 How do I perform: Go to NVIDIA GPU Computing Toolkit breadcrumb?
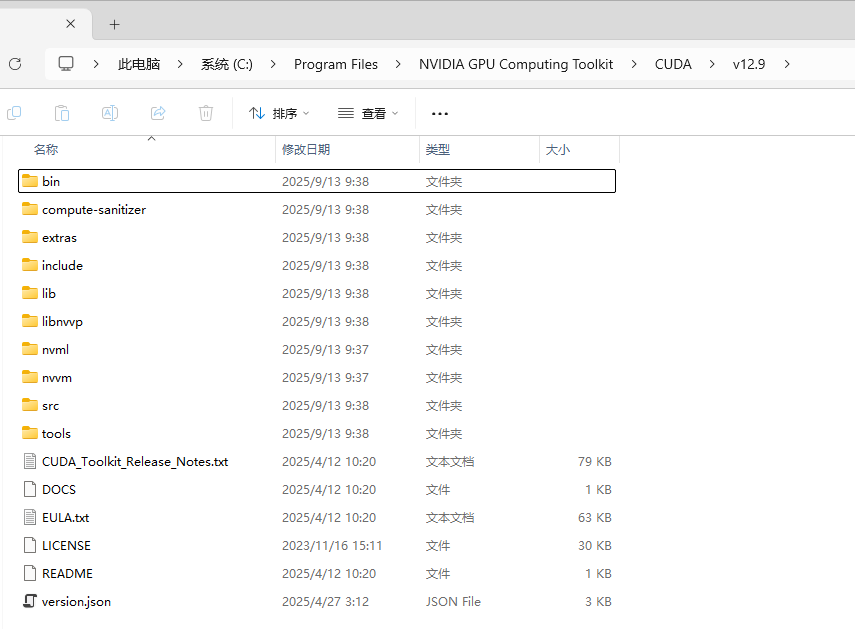(516, 64)
